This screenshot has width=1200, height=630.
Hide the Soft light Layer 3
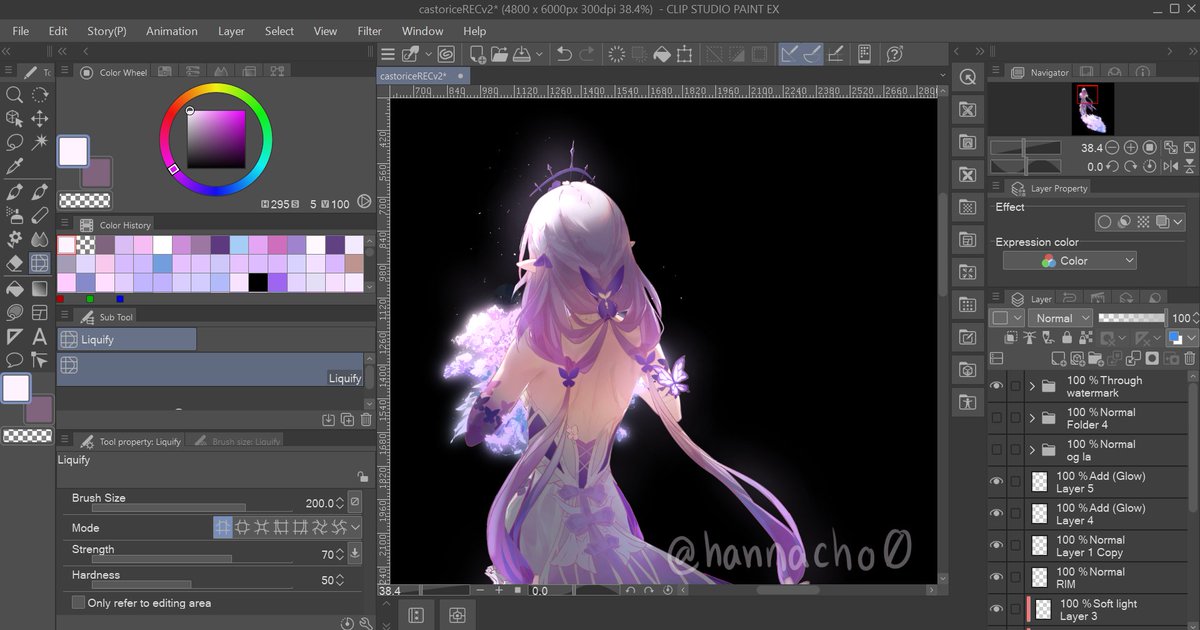point(996,610)
